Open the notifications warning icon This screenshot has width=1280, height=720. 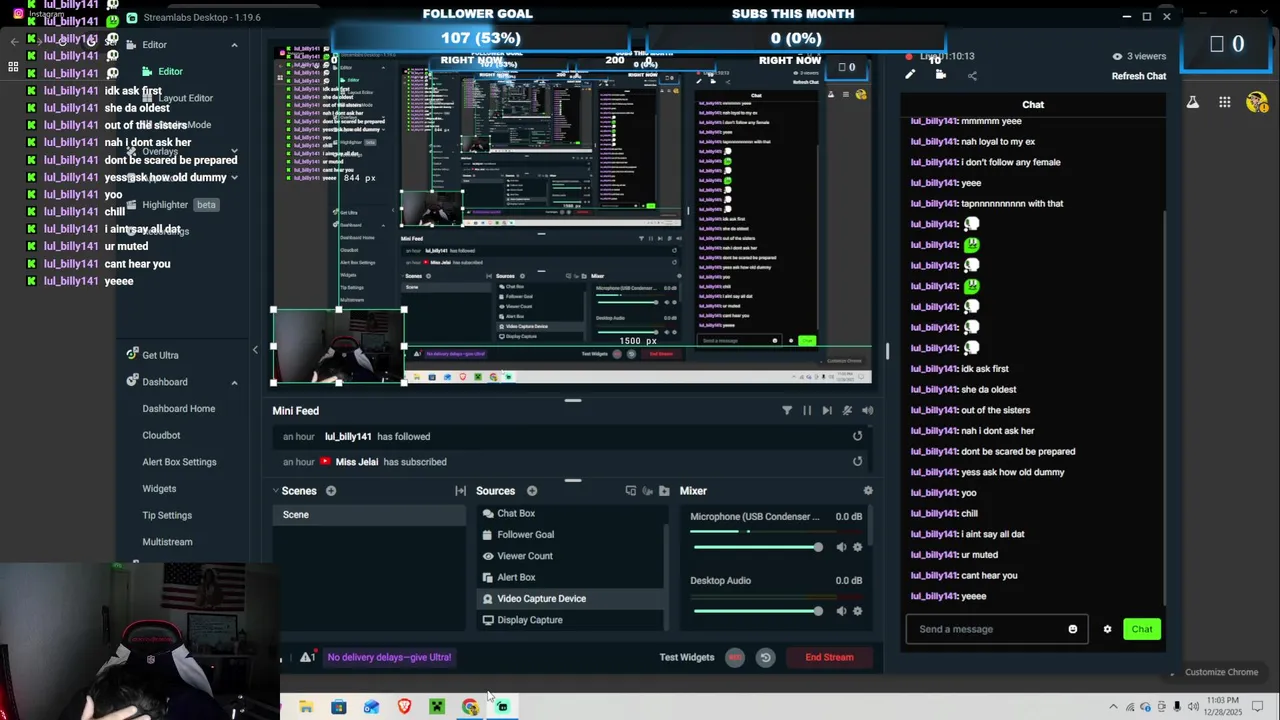click(x=307, y=657)
